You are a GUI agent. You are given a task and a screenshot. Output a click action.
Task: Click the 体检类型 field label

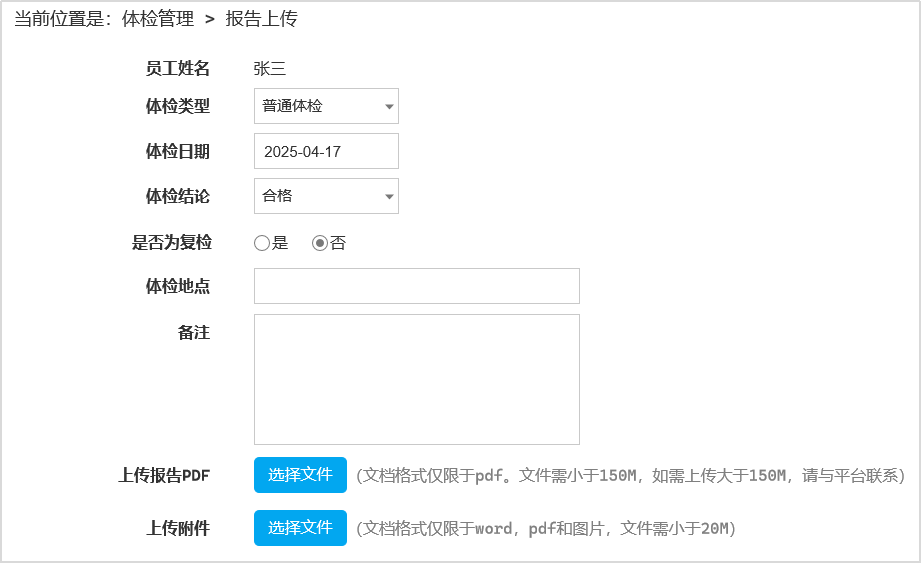178,106
